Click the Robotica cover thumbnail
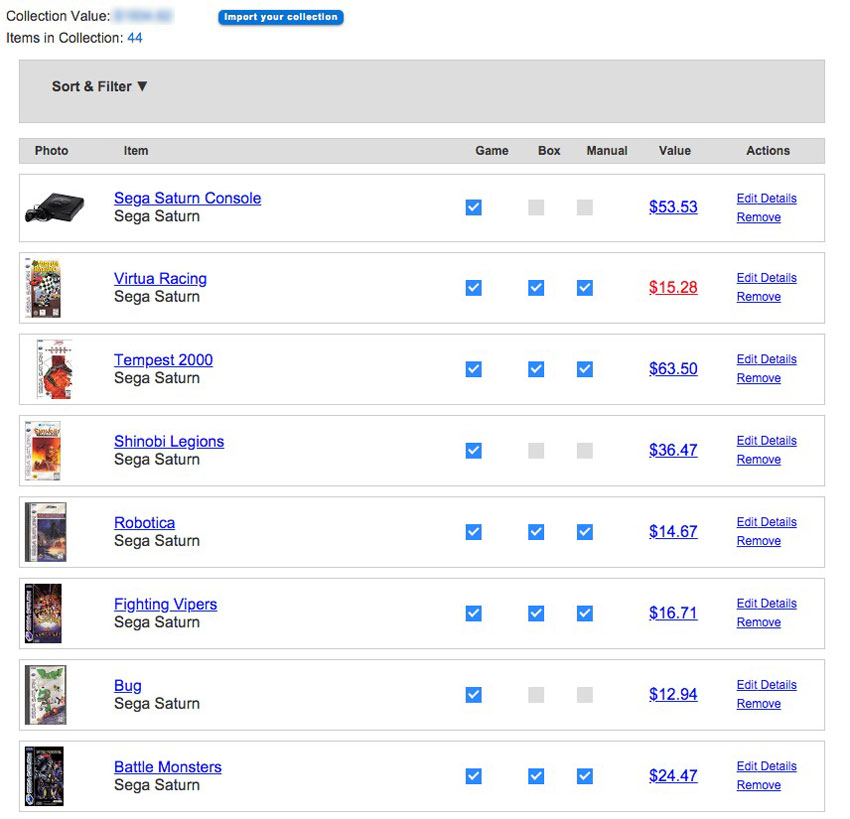 click(x=46, y=532)
